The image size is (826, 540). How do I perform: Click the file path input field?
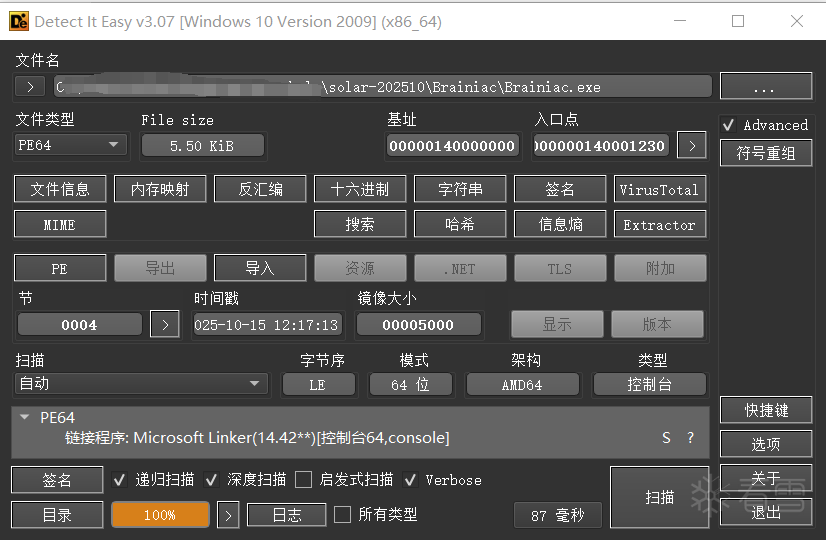tap(383, 86)
